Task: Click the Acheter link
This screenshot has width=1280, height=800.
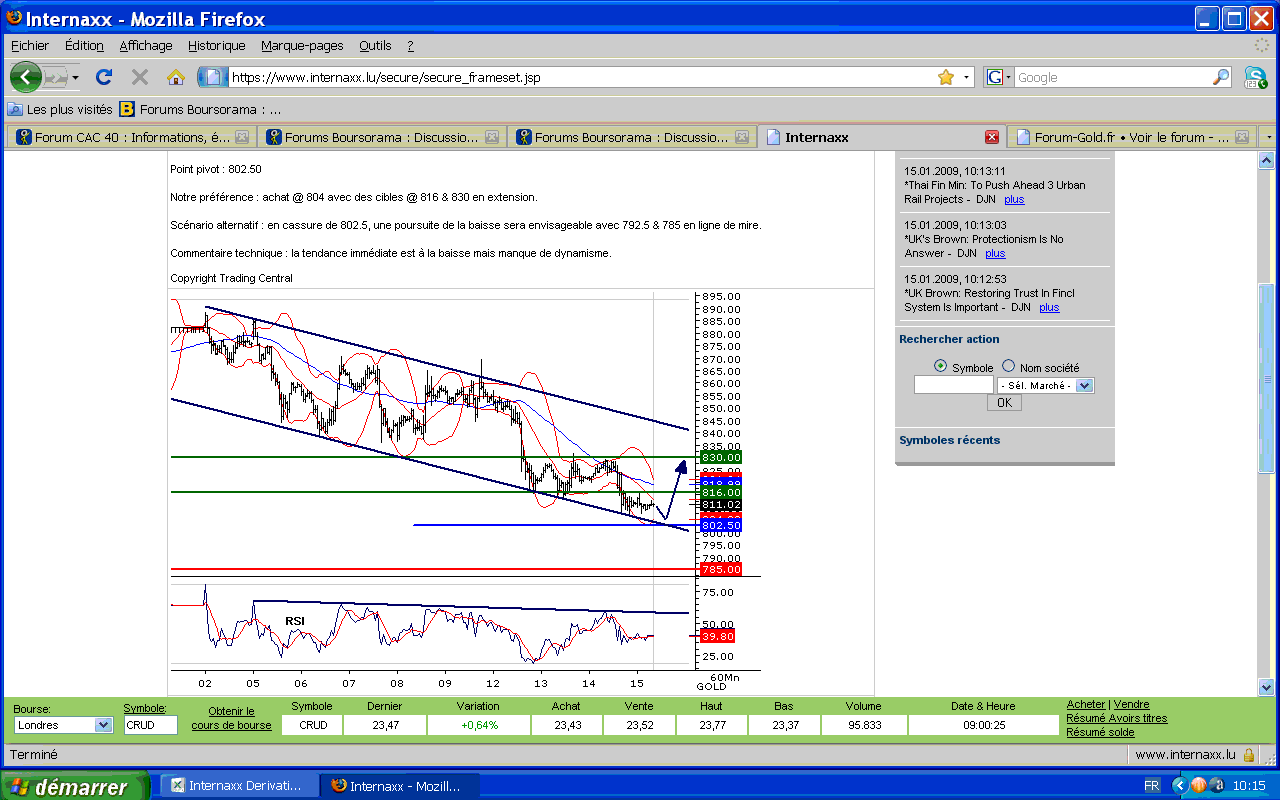Action: point(1086,705)
